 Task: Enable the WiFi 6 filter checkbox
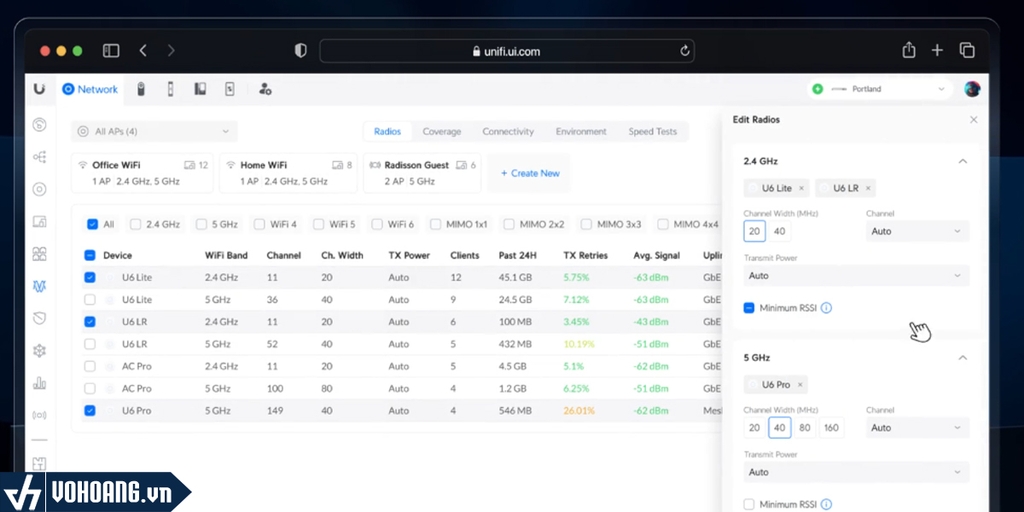click(377, 224)
